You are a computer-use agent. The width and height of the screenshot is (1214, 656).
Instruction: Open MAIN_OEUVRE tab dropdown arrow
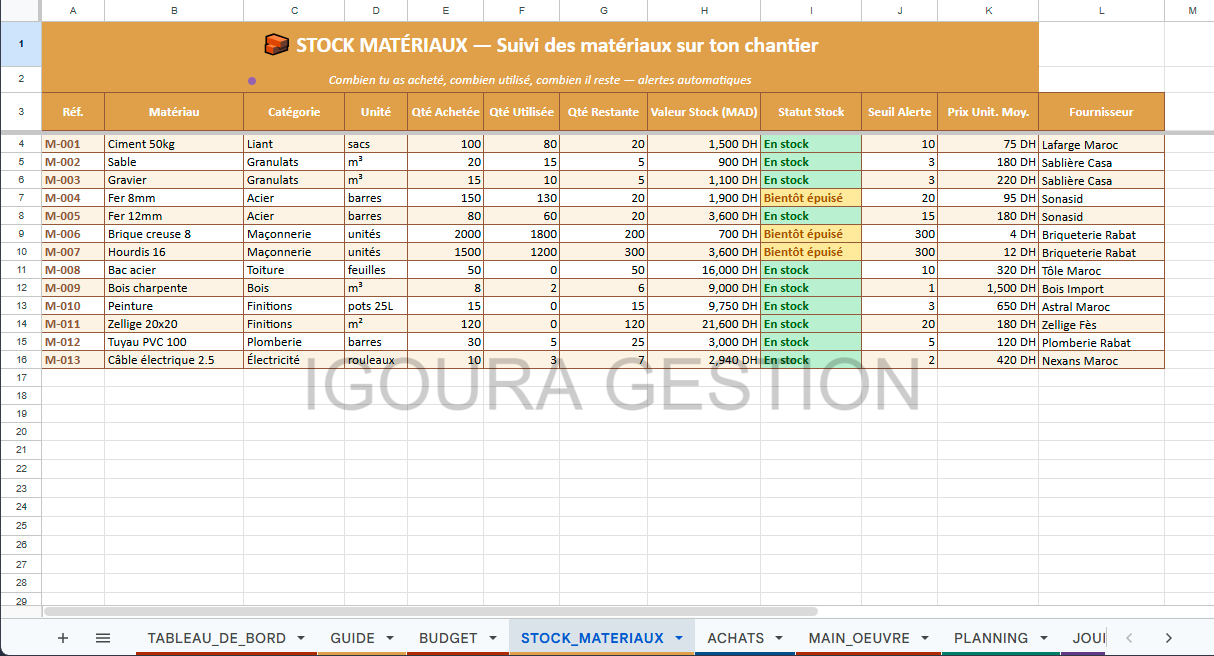926,638
